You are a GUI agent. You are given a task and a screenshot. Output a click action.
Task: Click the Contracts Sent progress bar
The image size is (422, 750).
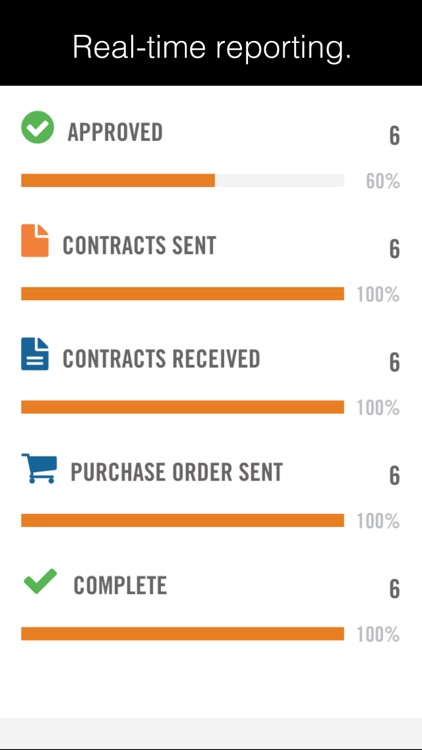pyautogui.click(x=182, y=294)
